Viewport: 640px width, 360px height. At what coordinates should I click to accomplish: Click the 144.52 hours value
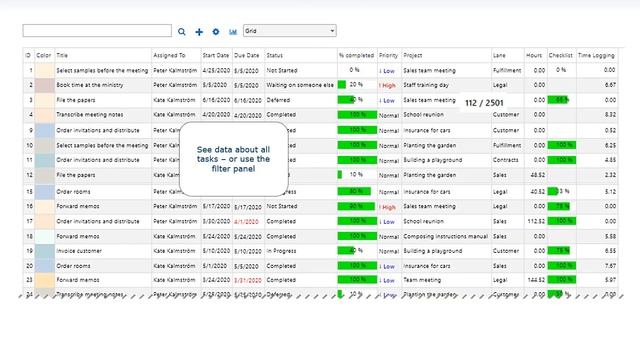coord(536,280)
